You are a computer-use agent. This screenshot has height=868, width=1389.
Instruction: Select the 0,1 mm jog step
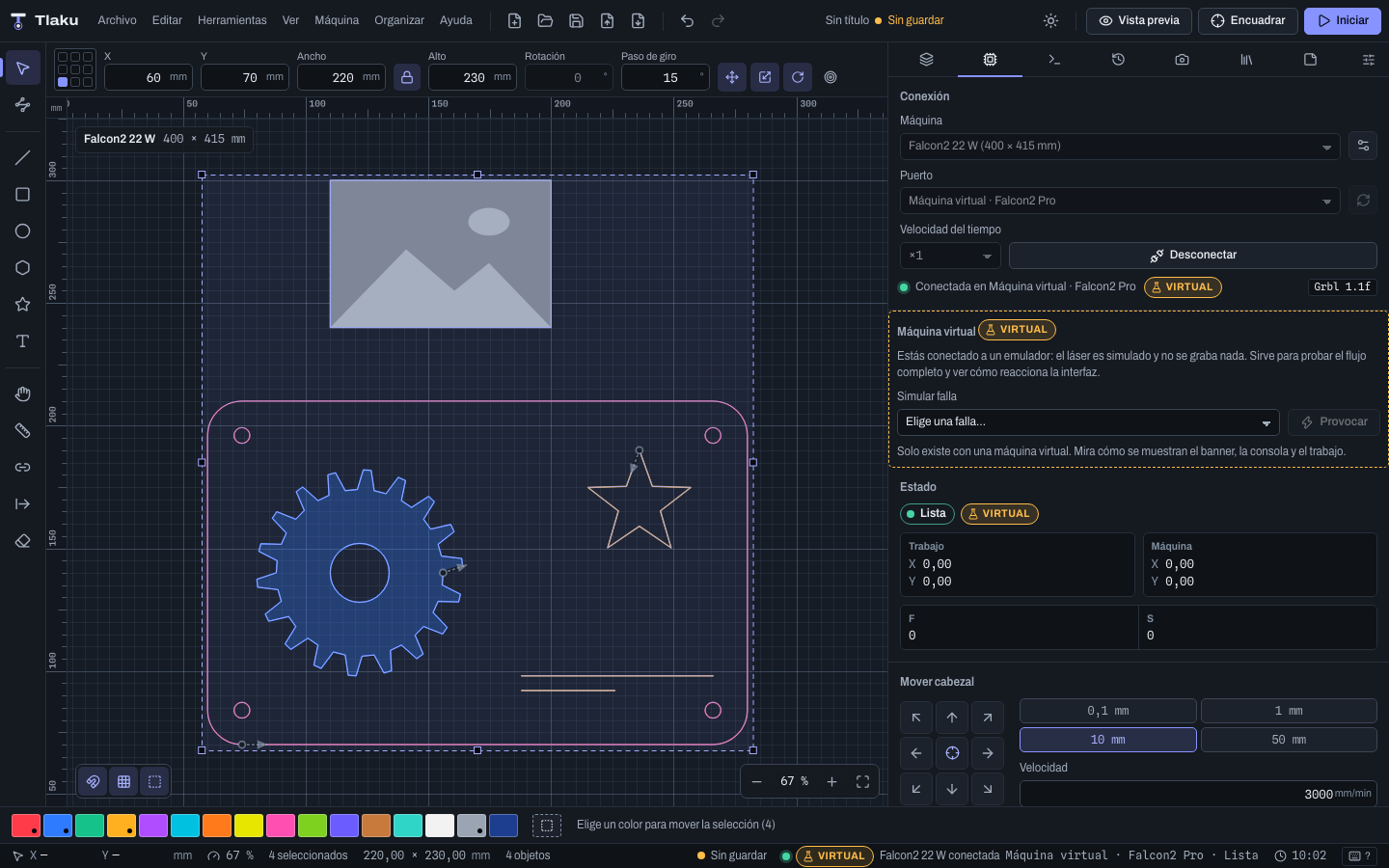tap(1107, 711)
